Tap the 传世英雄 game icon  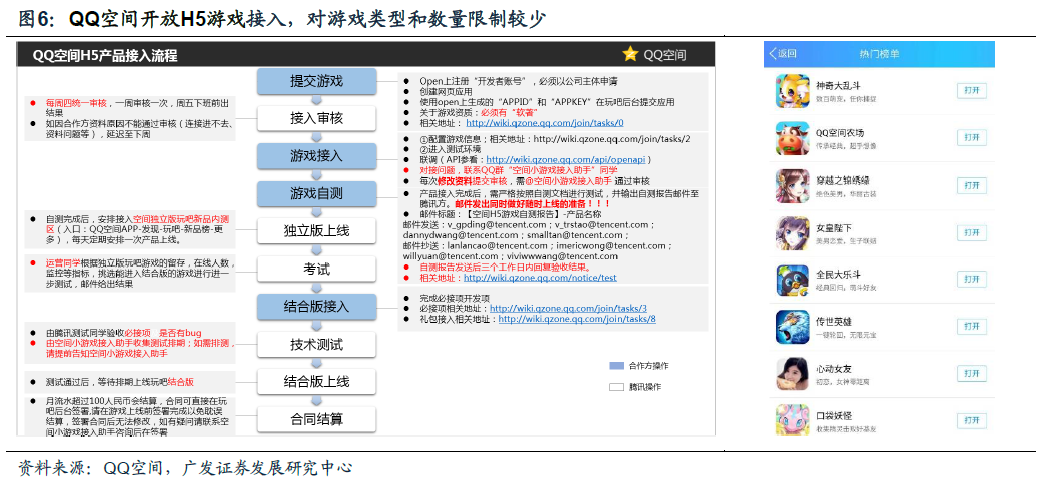click(x=792, y=327)
